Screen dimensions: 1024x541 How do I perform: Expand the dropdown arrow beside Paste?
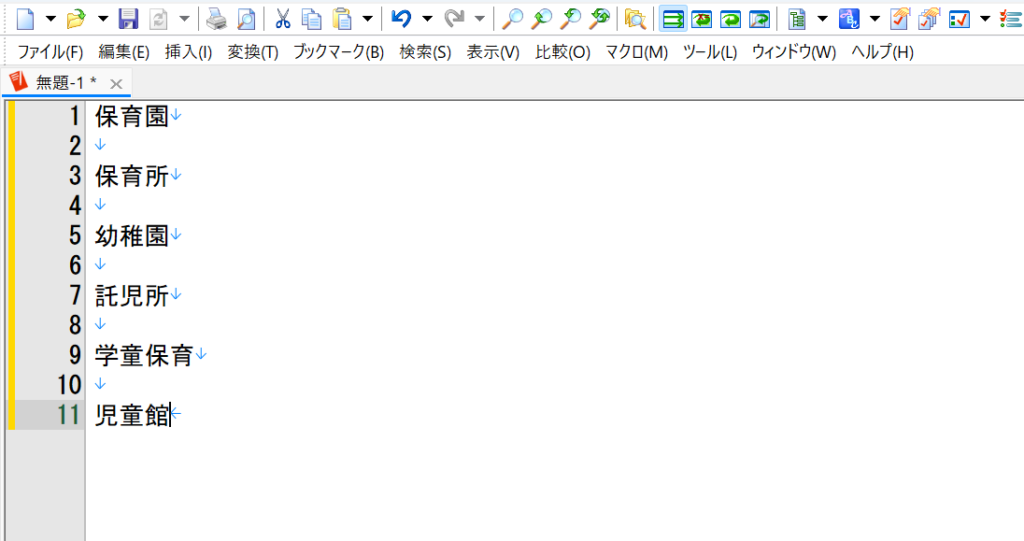pyautogui.click(x=368, y=18)
